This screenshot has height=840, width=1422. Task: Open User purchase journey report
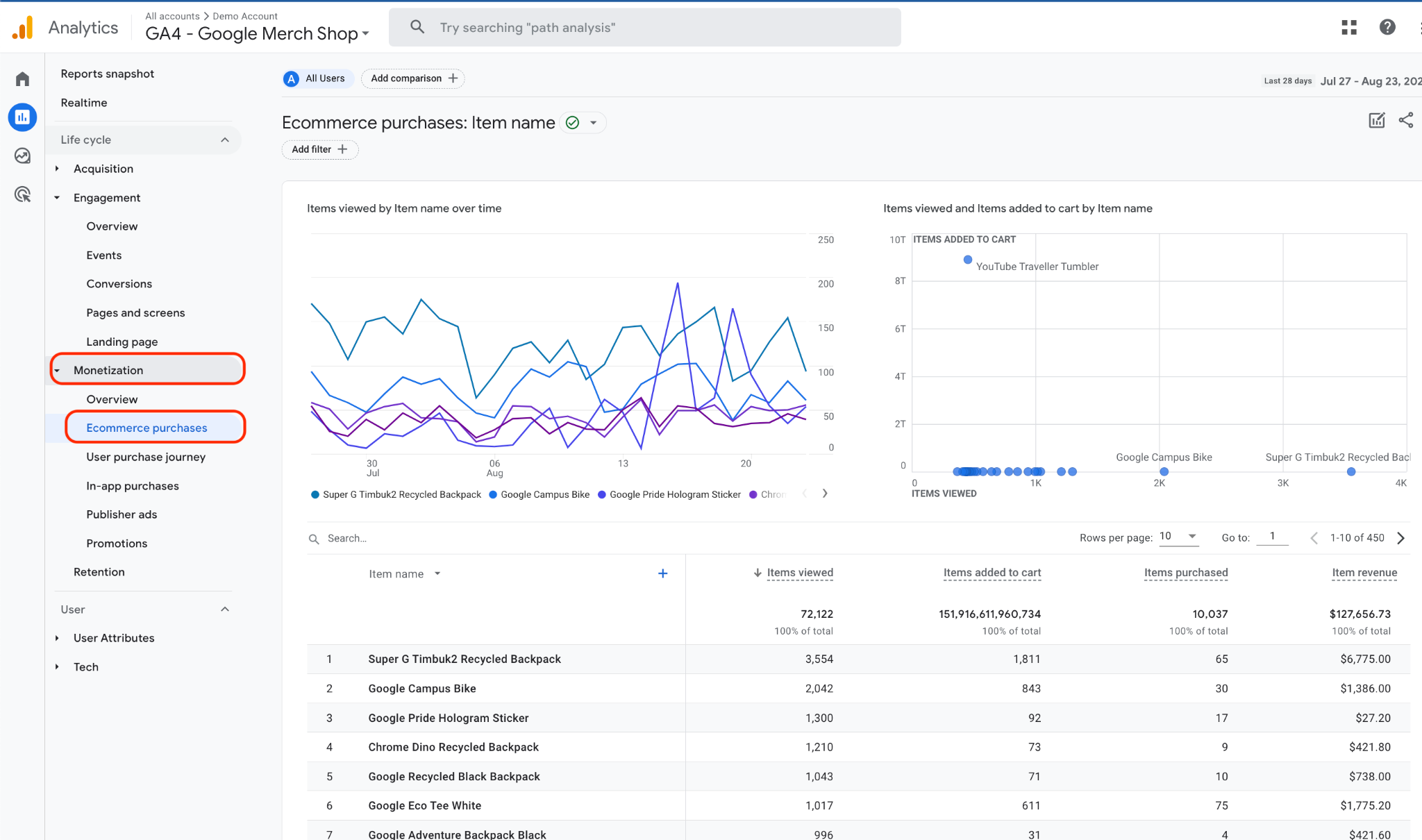pyautogui.click(x=146, y=457)
